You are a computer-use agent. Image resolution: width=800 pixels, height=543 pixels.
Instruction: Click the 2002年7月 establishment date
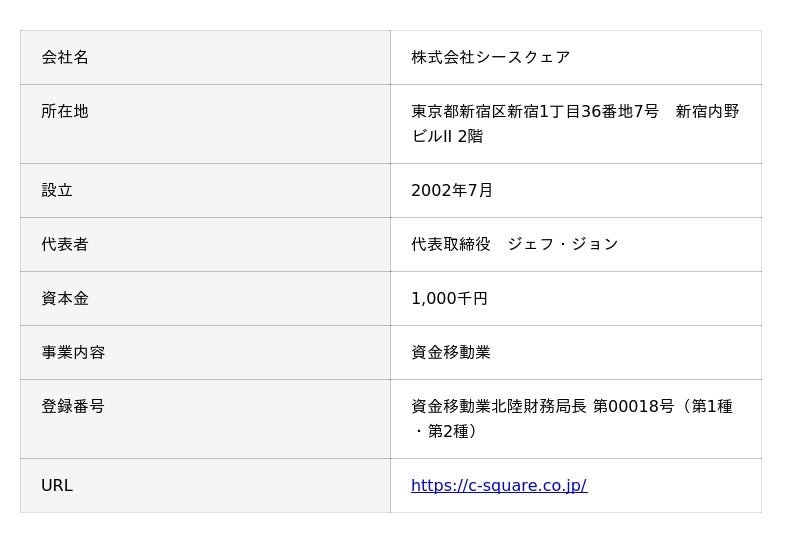(x=452, y=191)
